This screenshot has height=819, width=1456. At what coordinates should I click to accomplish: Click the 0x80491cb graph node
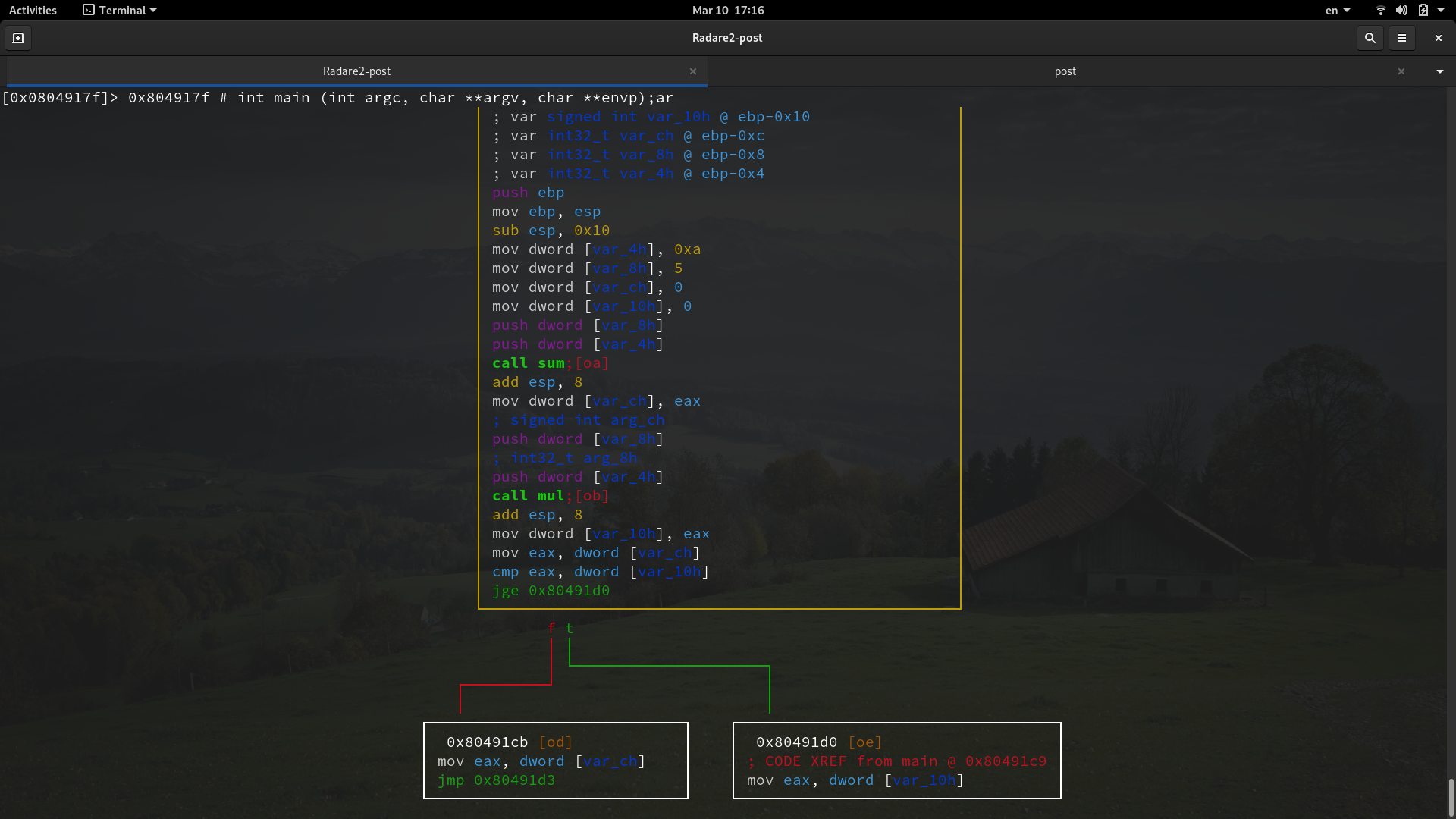click(556, 761)
